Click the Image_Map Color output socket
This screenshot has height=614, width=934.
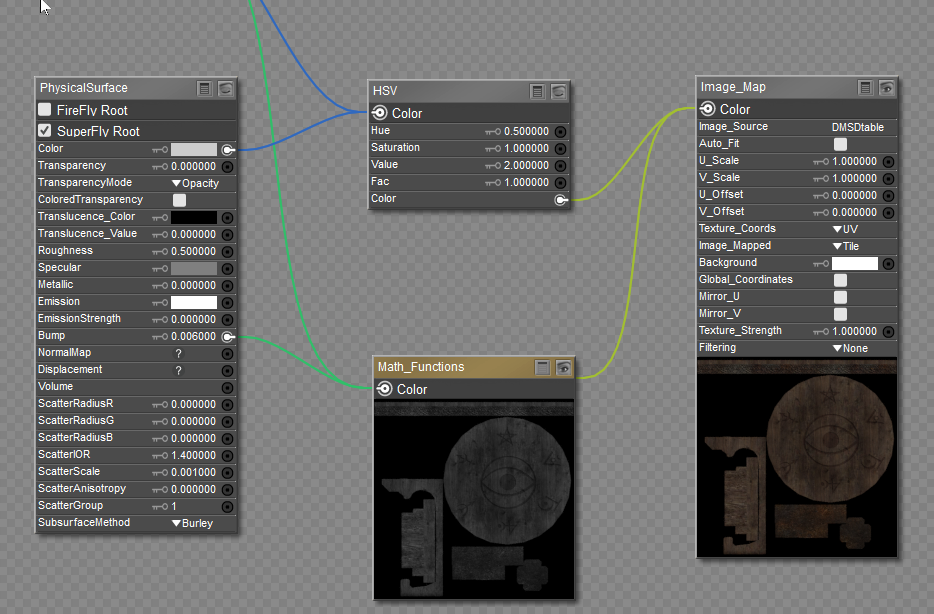click(x=708, y=108)
